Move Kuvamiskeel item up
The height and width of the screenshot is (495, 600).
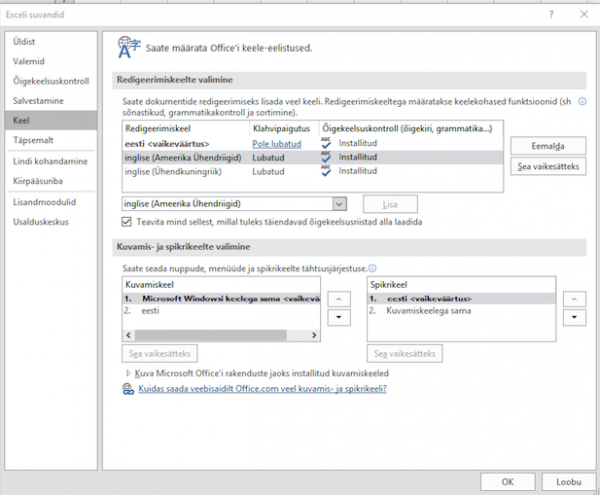339,299
